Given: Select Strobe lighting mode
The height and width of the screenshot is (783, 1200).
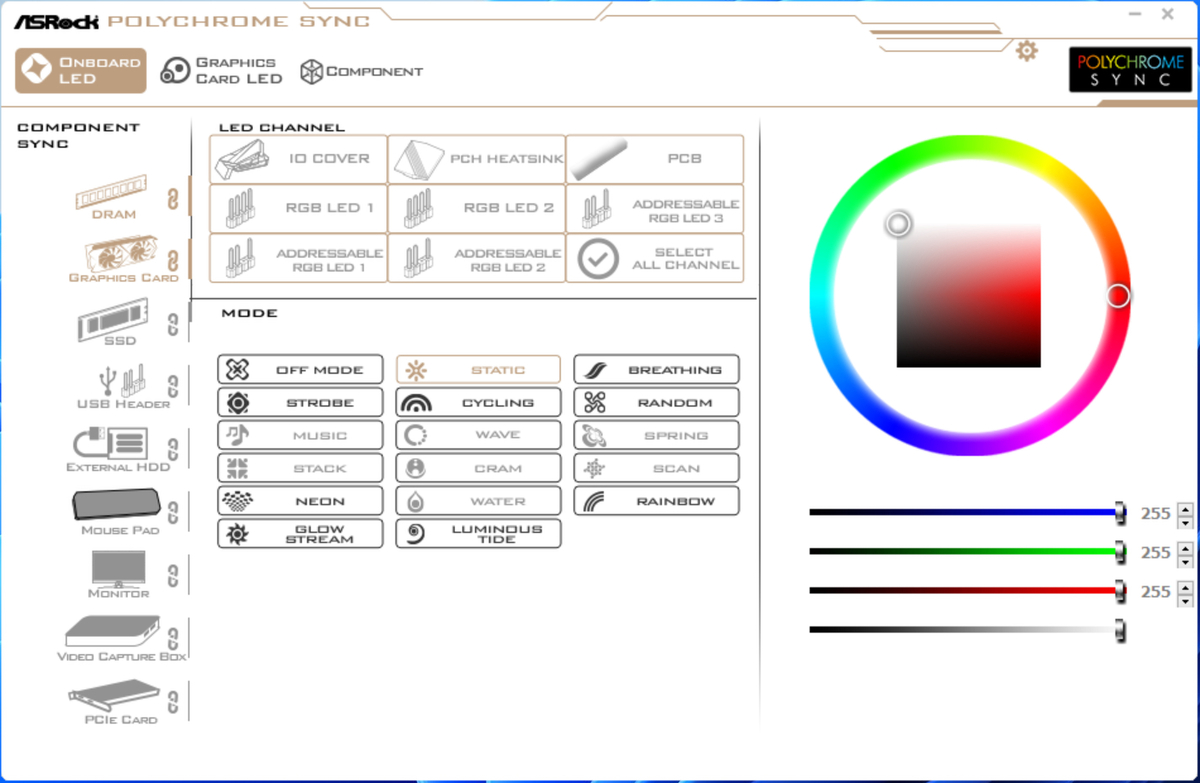Looking at the screenshot, I should click(x=300, y=402).
